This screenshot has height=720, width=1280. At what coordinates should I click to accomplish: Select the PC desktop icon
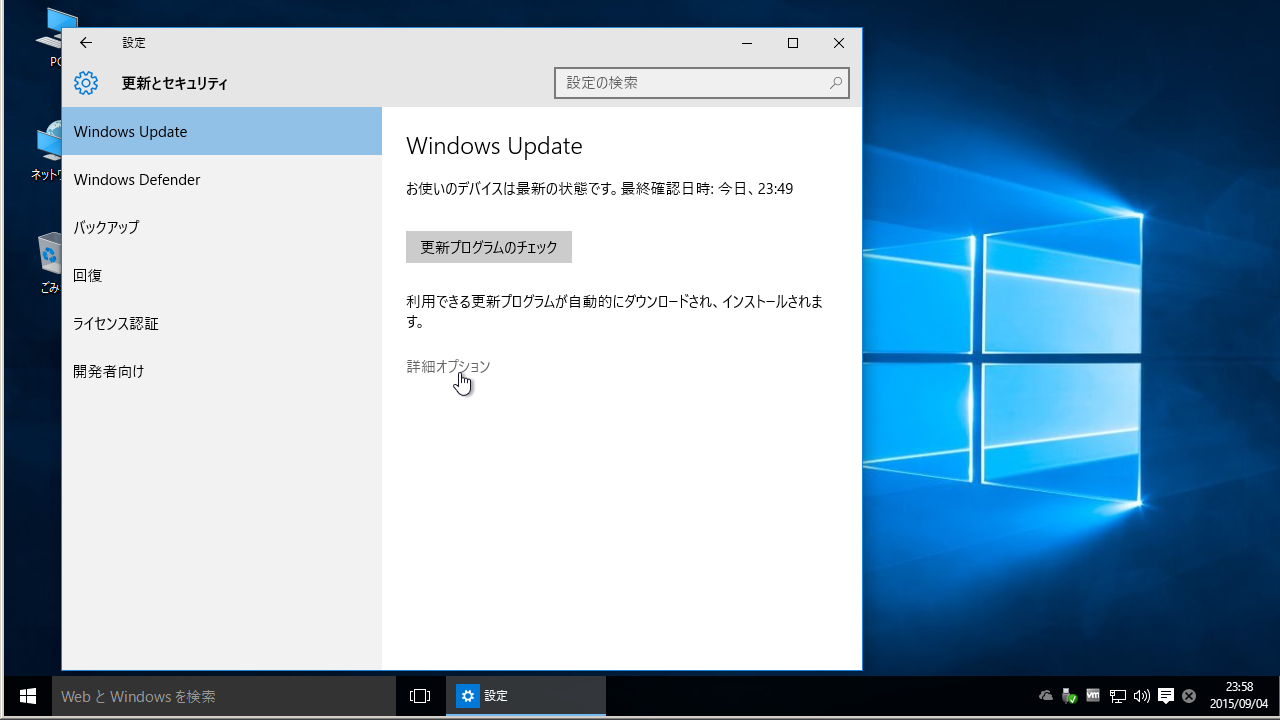[x=55, y=38]
